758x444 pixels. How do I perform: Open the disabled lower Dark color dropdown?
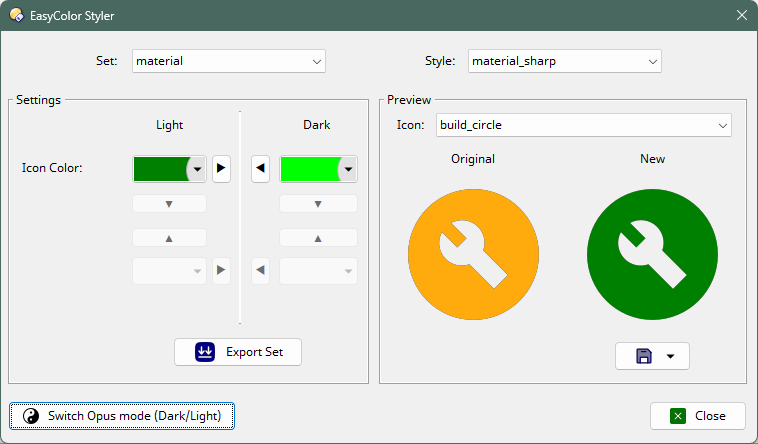pos(318,271)
